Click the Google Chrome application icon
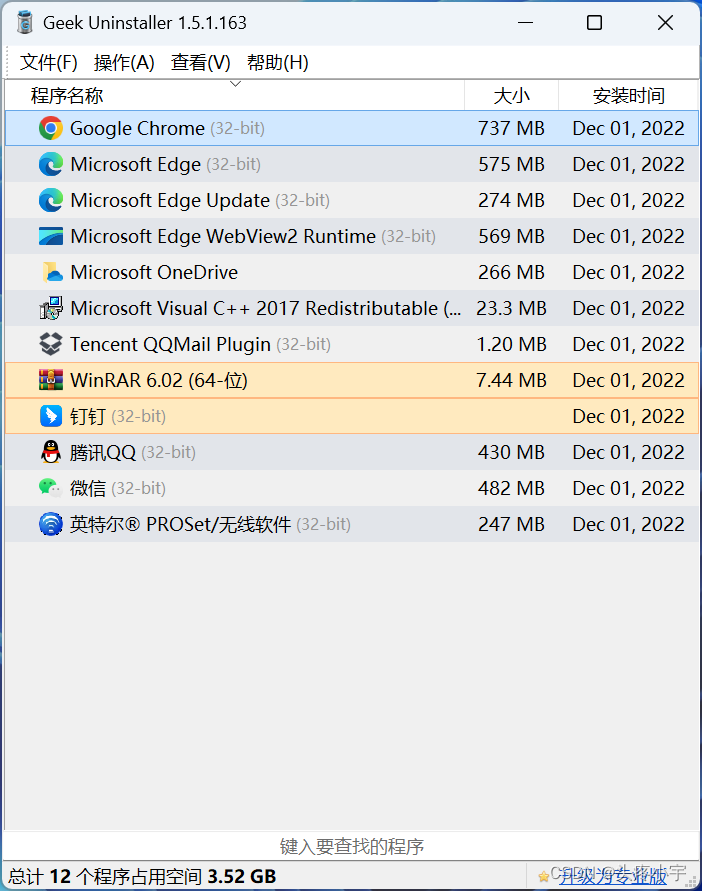Viewport: 702px width, 891px height. click(50, 128)
